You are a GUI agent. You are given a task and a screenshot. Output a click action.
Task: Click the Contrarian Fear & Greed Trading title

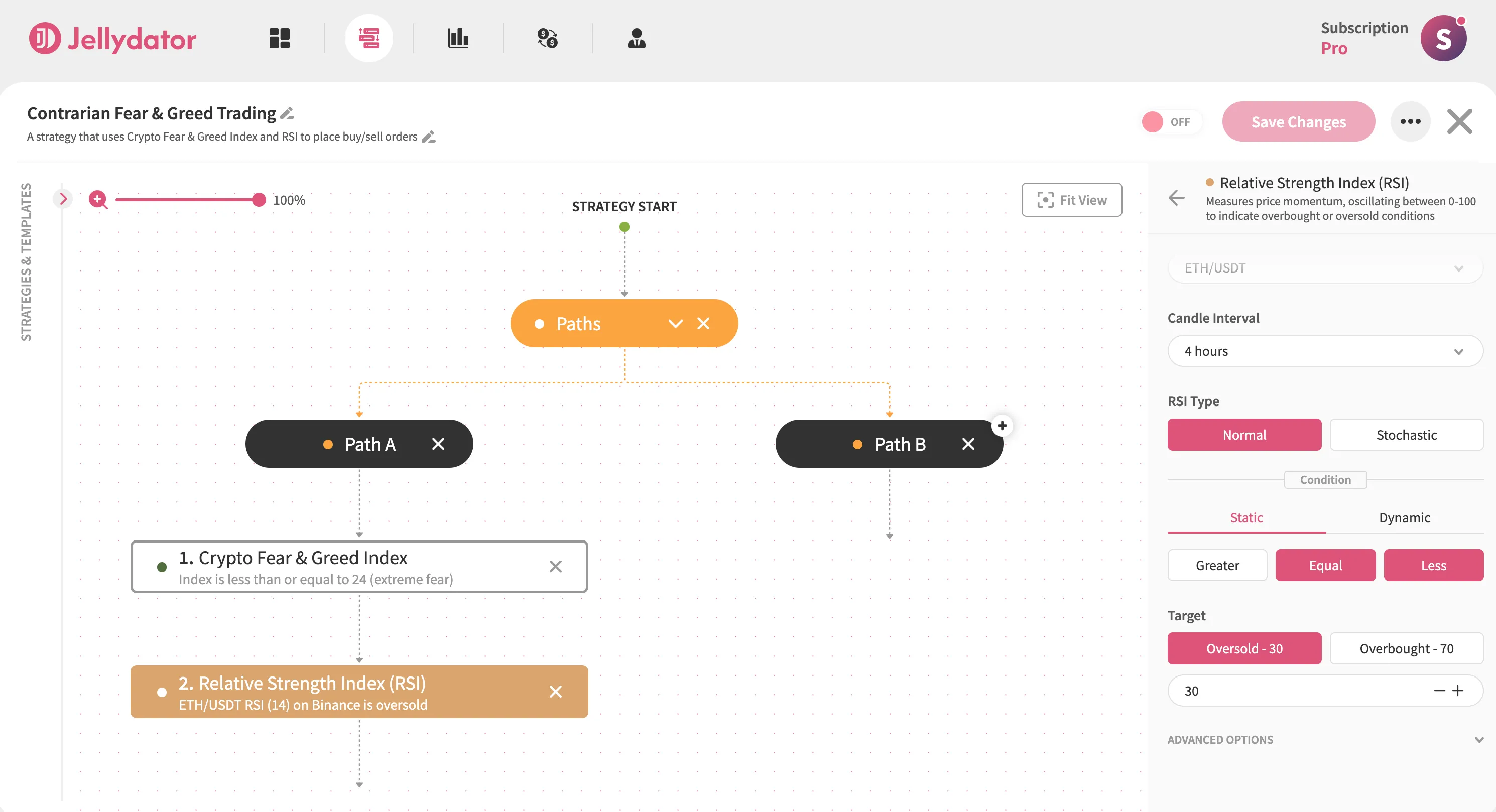152,113
